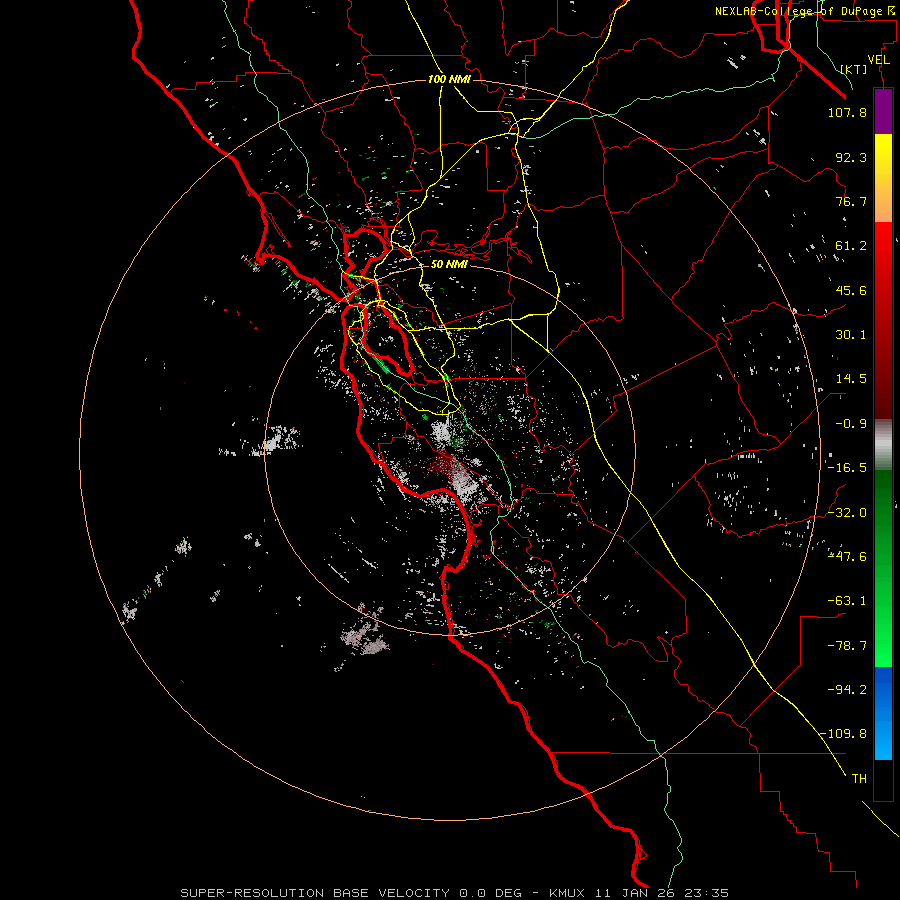Click the 100 NMI range ring label

pos(449,79)
